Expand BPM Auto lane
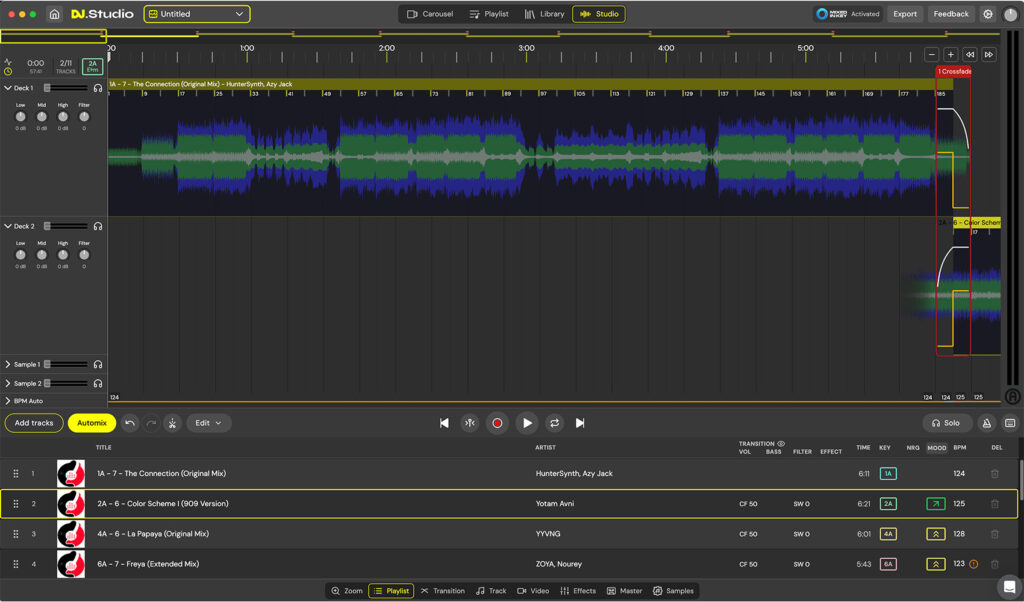Image resolution: width=1024 pixels, height=602 pixels. click(x=8, y=401)
